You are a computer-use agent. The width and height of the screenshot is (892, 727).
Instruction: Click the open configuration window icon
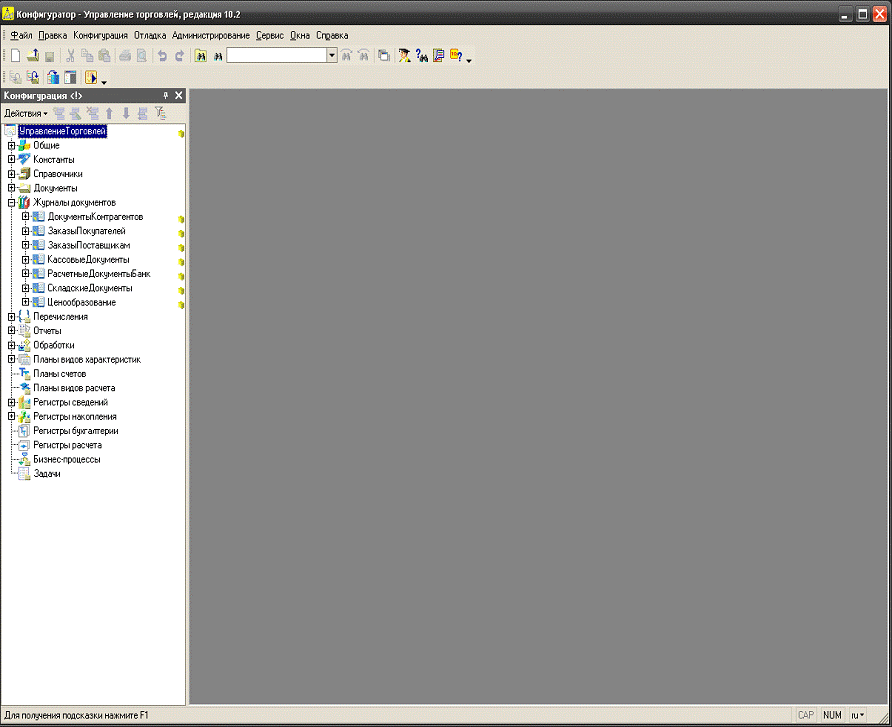[70, 77]
